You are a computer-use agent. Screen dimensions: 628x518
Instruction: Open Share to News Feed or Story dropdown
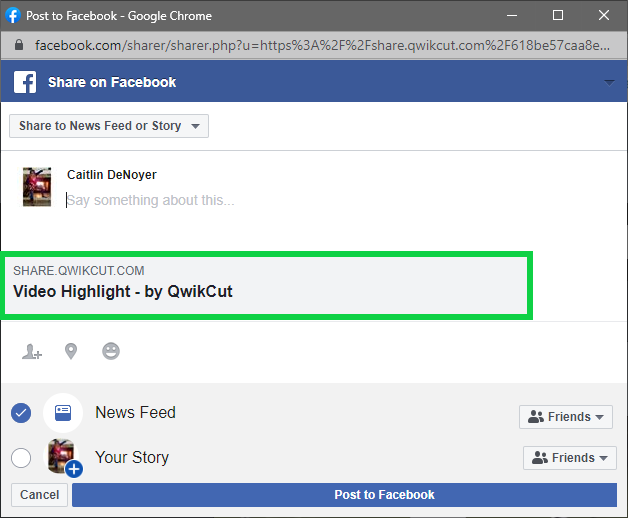coord(109,126)
